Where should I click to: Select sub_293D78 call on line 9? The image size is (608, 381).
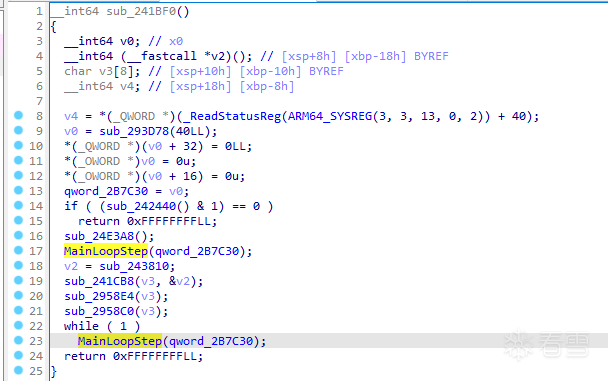pyautogui.click(x=134, y=131)
